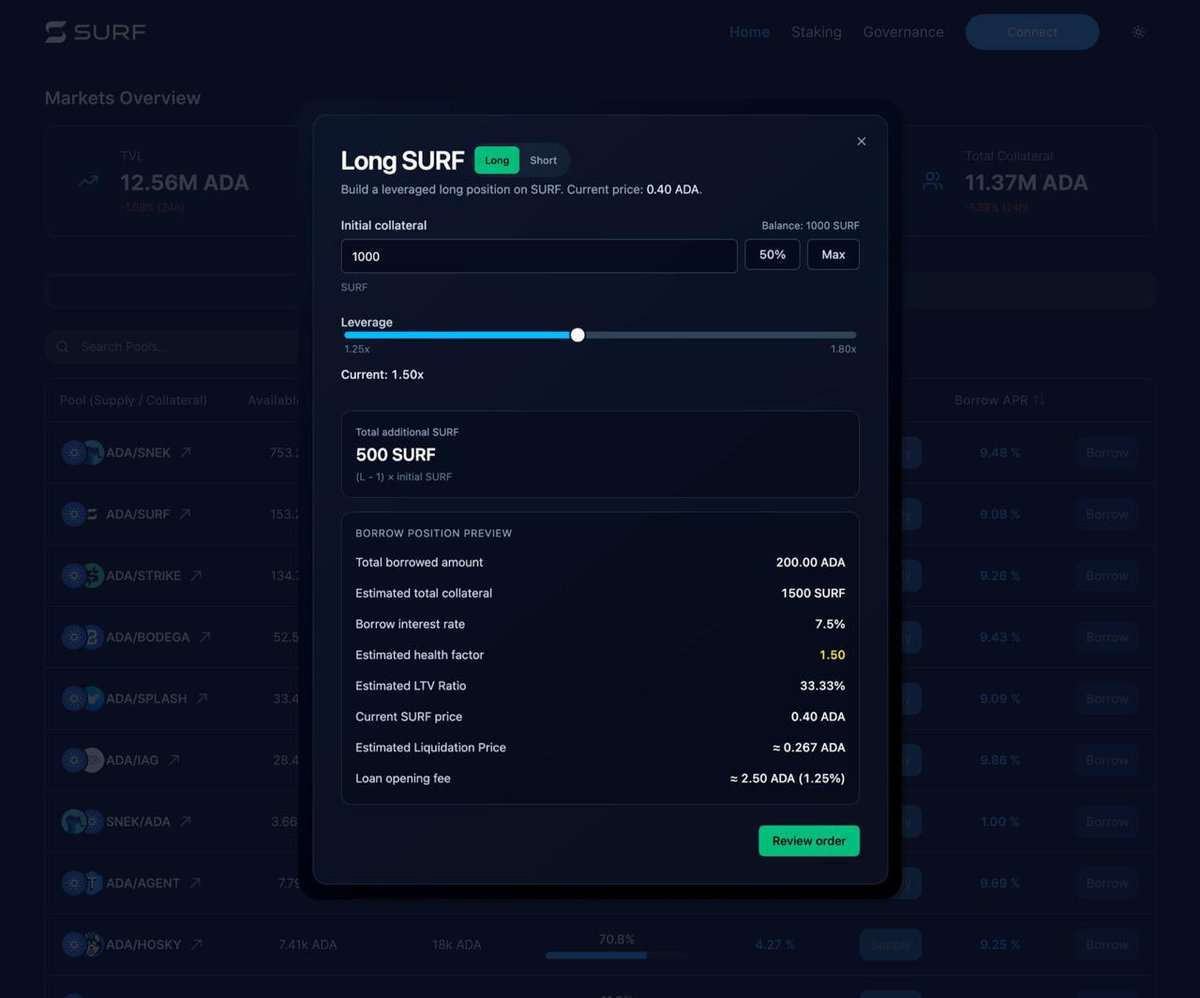The height and width of the screenshot is (998, 1200).
Task: Click Borrow button in SNEK/ADA row
Action: [x=1107, y=822]
